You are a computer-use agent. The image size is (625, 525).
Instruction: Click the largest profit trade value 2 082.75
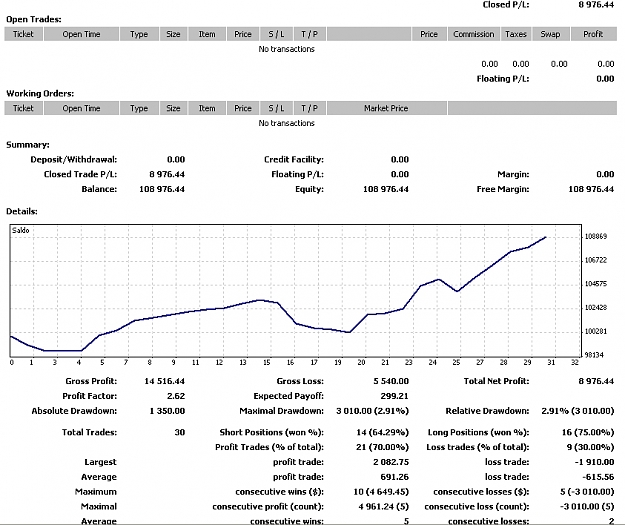tap(391, 462)
